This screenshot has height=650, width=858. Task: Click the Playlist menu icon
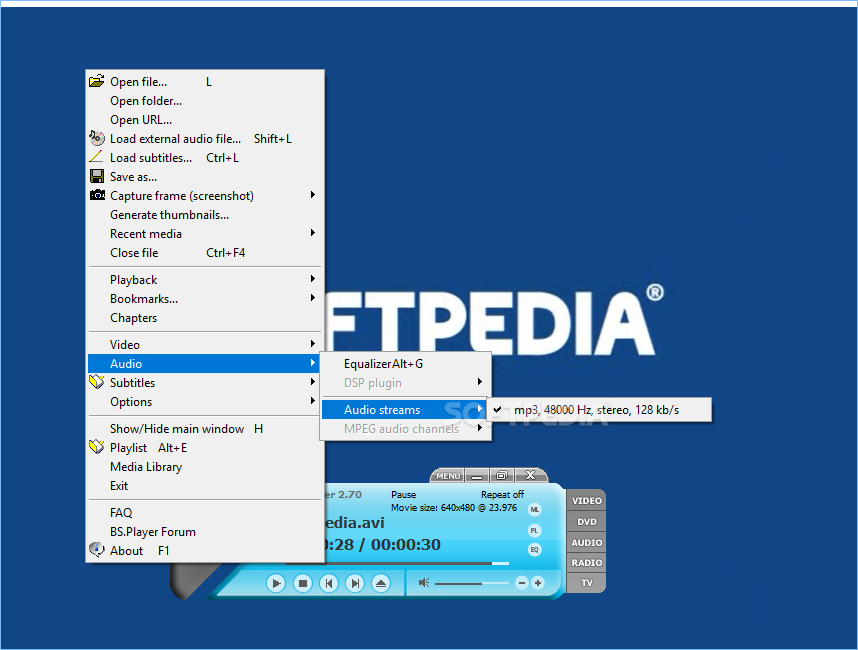coord(97,447)
